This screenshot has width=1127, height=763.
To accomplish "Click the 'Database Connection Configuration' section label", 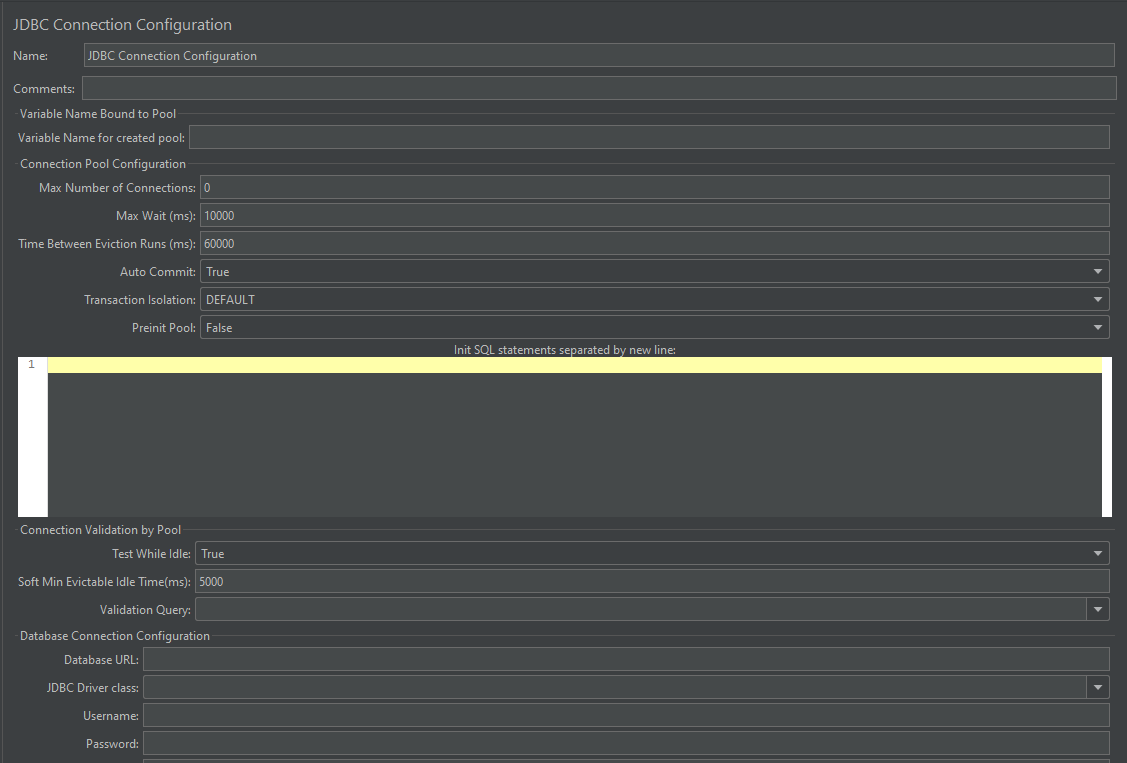I will 115,636.
